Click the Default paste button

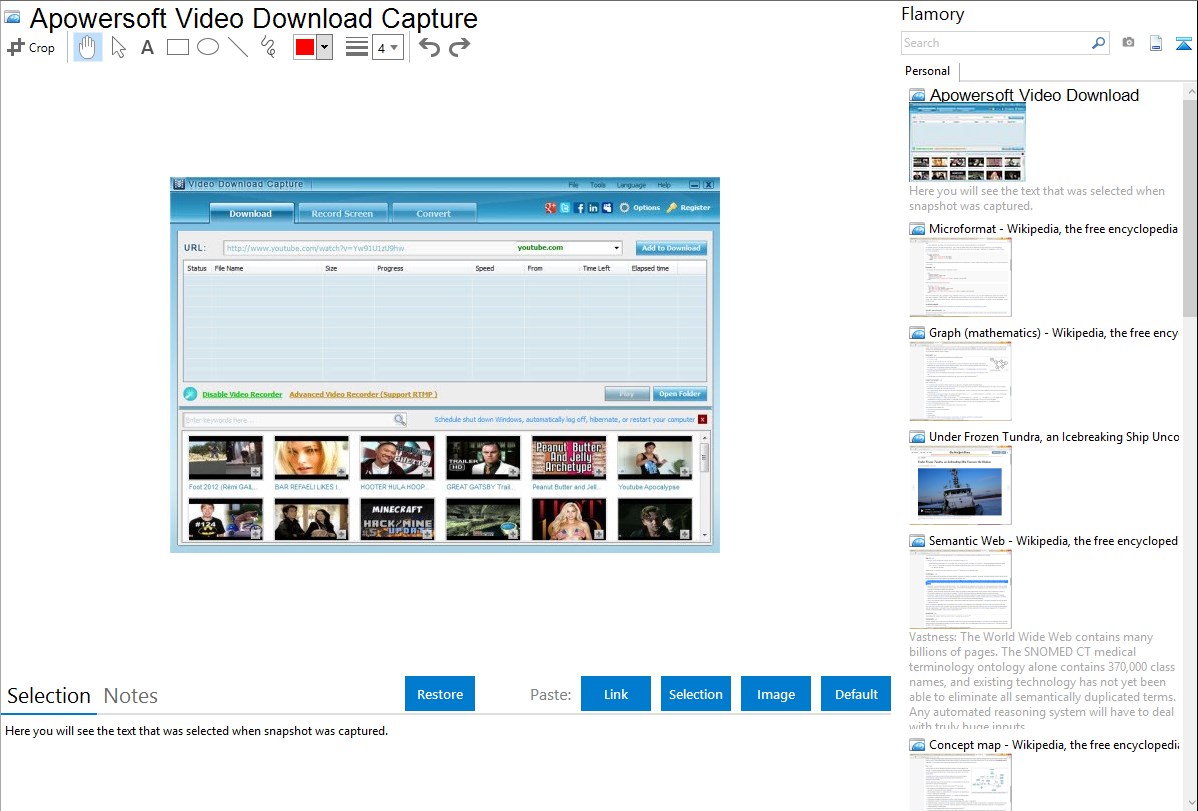coord(856,694)
